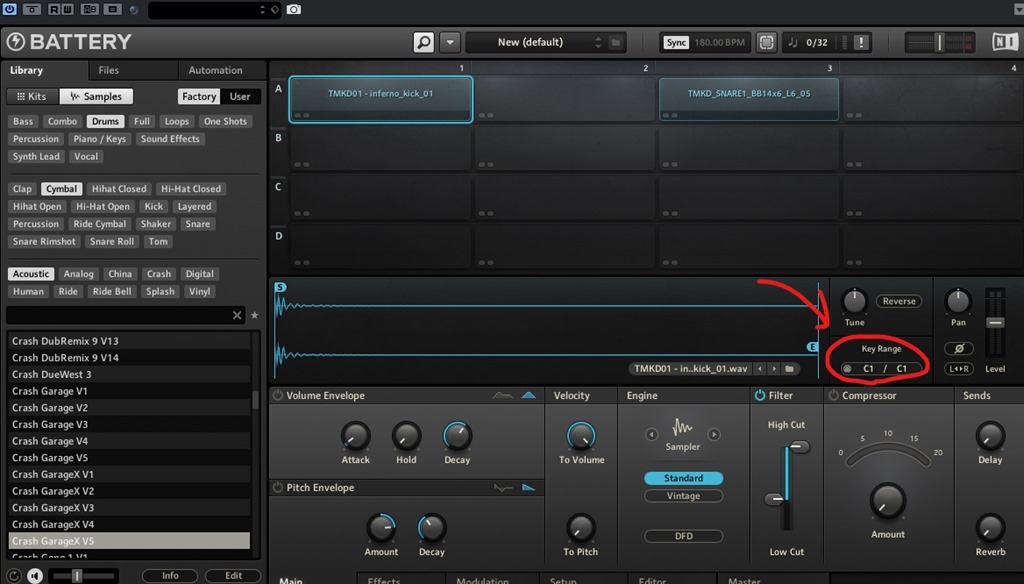The image size is (1024, 584).
Task: Click the phase invert Ø button
Action: [x=958, y=348]
